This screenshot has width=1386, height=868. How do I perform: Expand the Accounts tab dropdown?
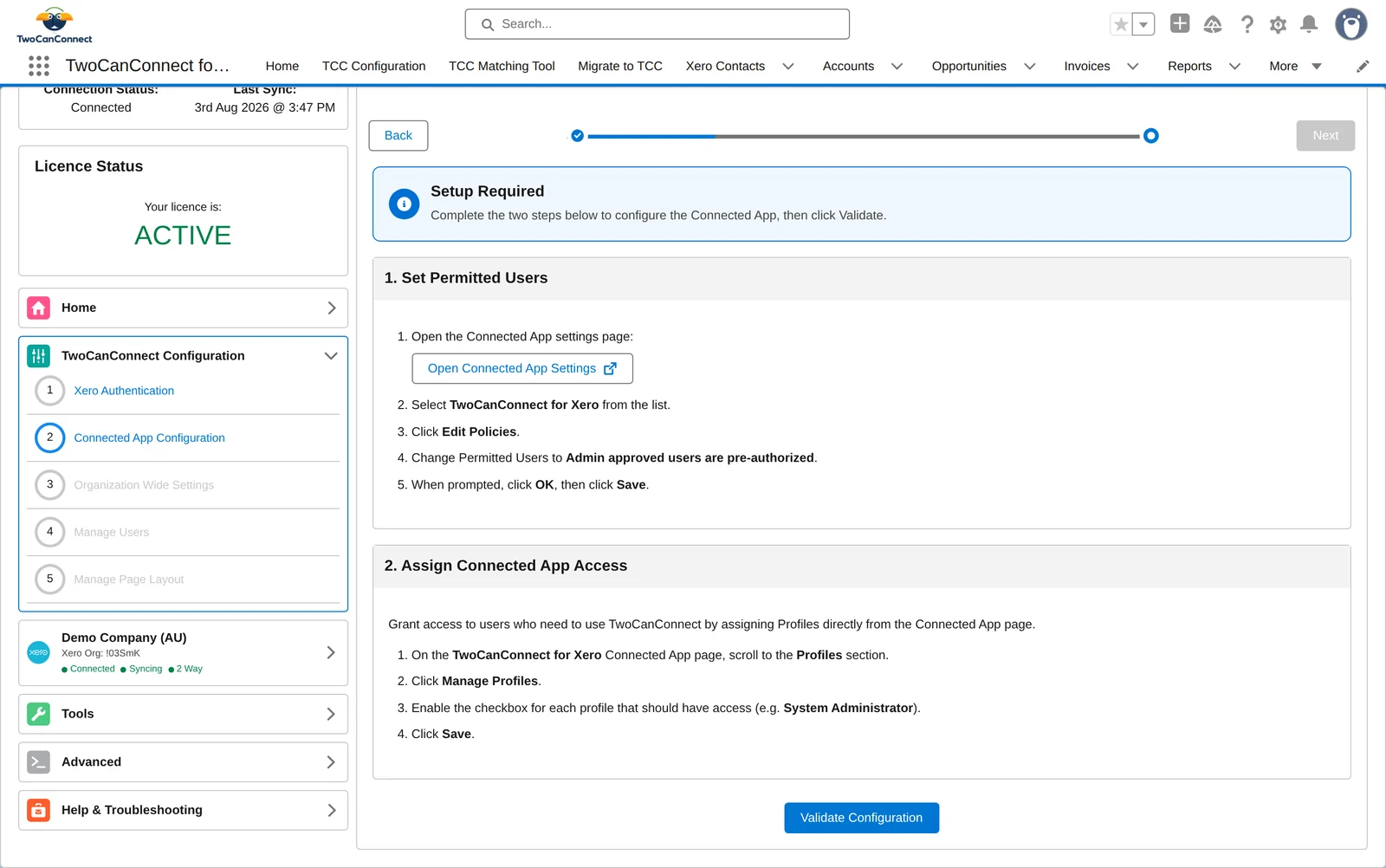pos(897,66)
